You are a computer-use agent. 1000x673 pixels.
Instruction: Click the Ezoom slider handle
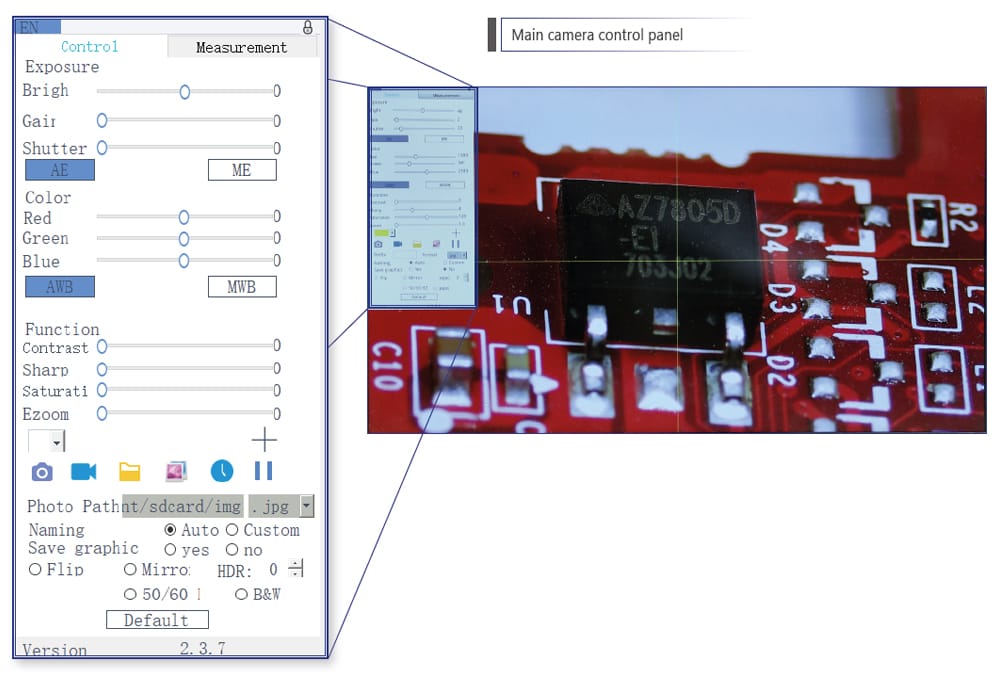click(102, 413)
